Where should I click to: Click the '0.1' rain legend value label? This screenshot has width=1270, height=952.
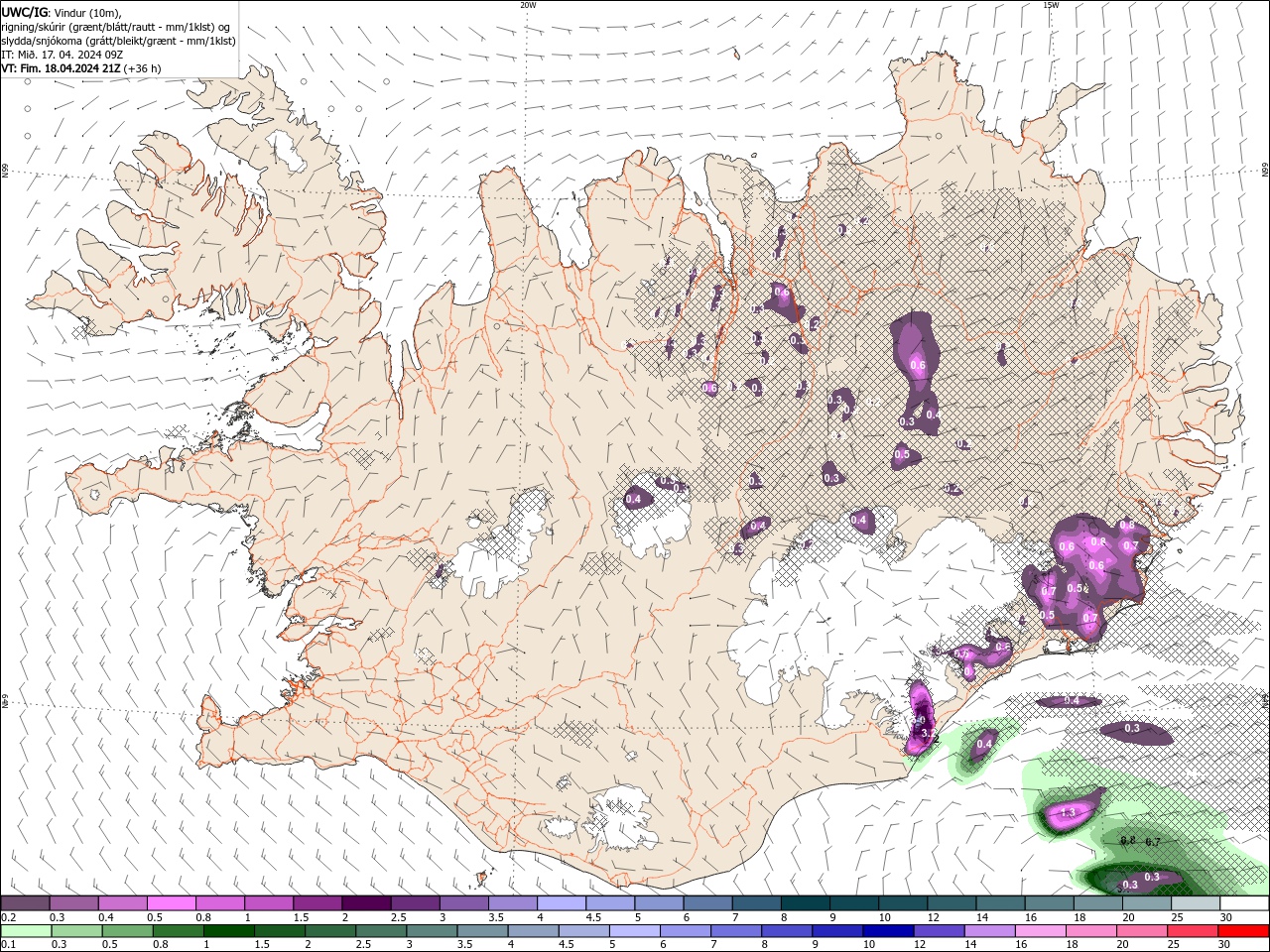8,944
